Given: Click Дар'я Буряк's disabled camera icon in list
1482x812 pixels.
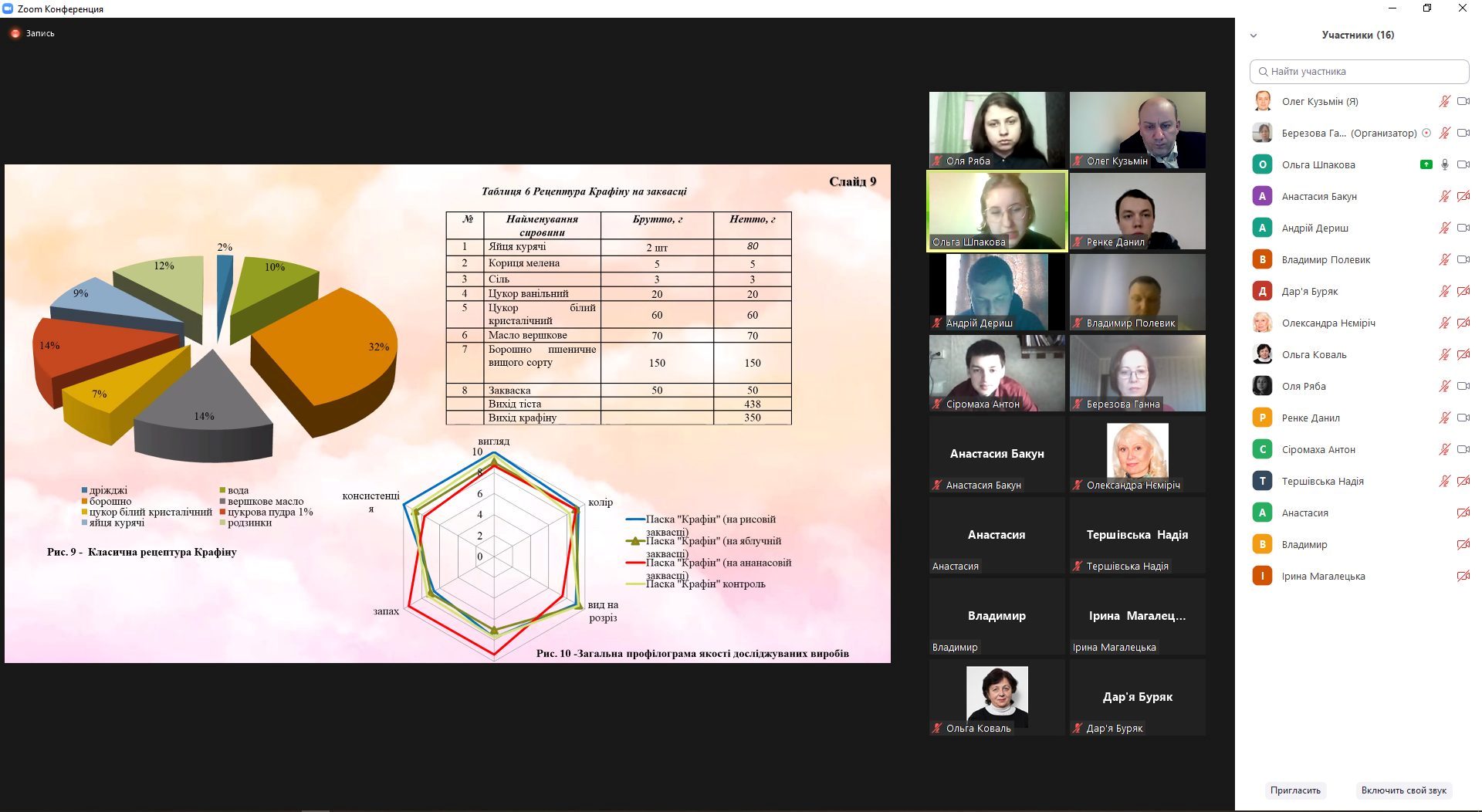Looking at the screenshot, I should [1463, 291].
